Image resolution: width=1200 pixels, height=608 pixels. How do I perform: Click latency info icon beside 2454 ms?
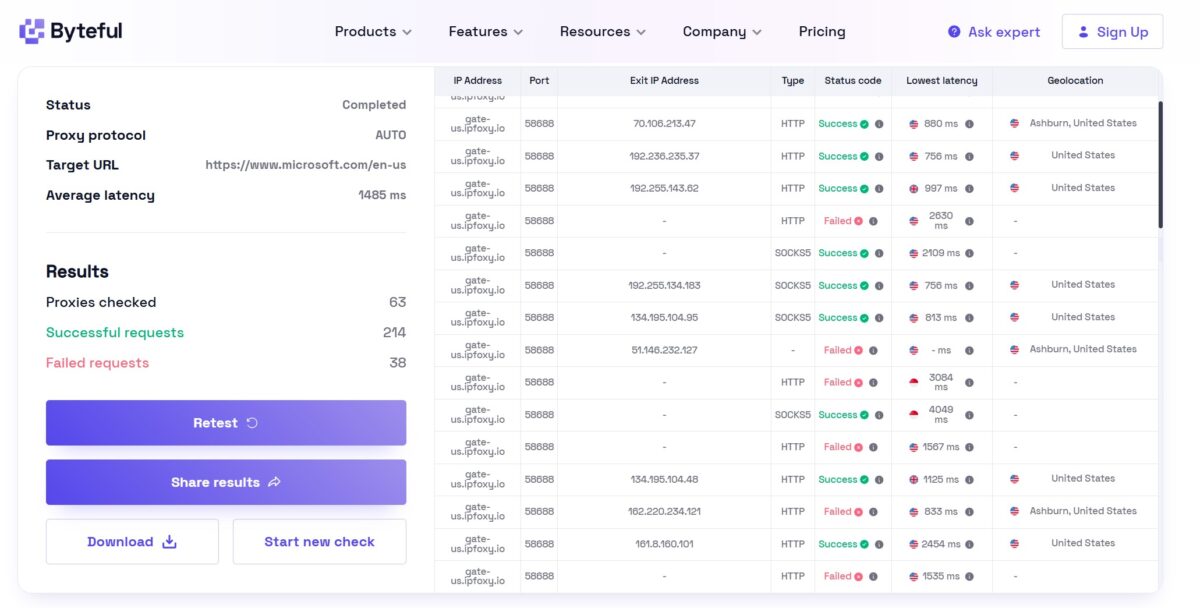(x=969, y=544)
